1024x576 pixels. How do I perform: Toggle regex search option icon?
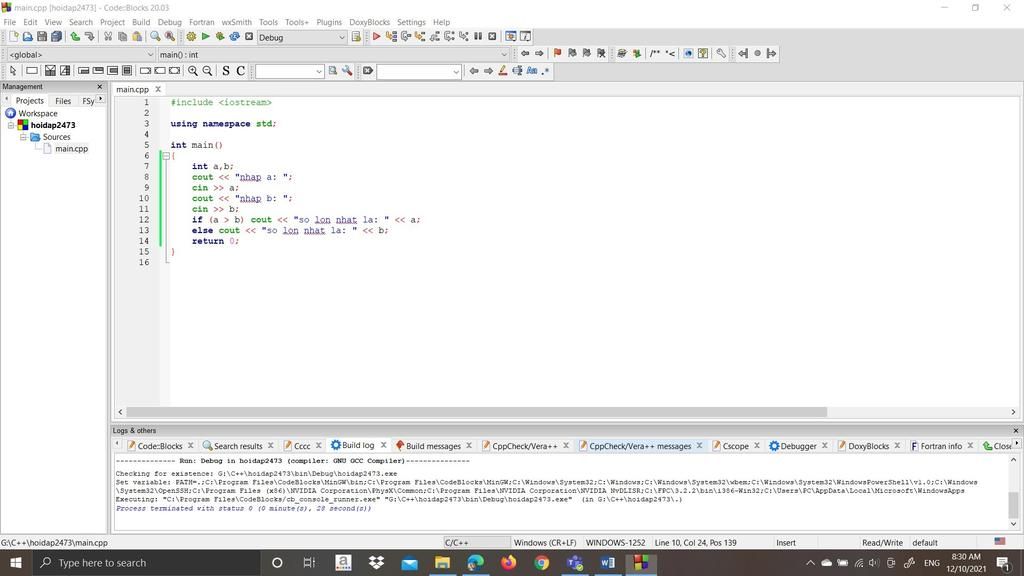[x=546, y=71]
